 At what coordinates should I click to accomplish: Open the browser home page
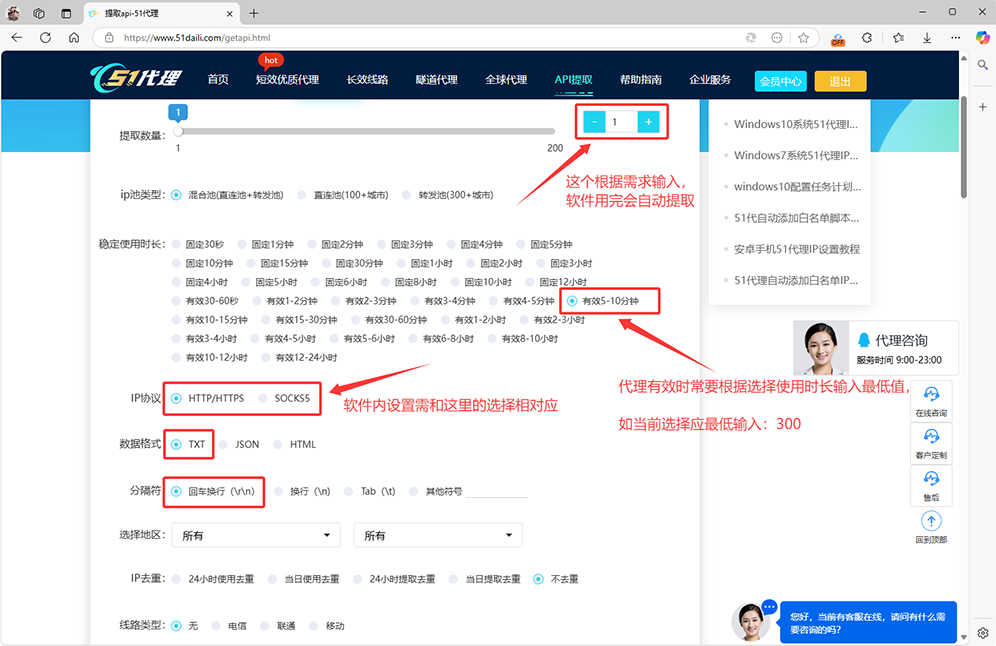tap(74, 37)
